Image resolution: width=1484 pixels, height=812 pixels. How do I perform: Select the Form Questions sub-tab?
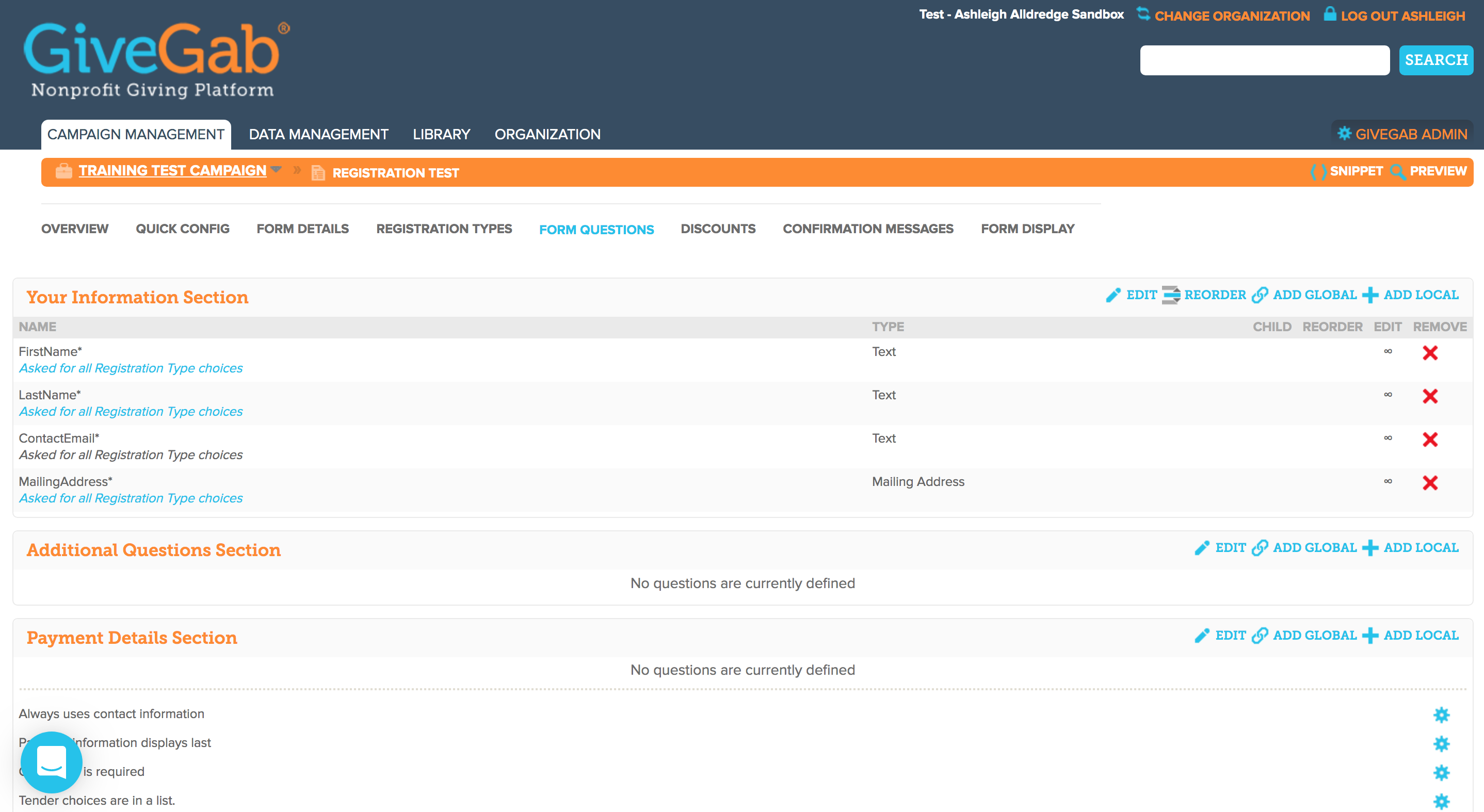tap(596, 230)
